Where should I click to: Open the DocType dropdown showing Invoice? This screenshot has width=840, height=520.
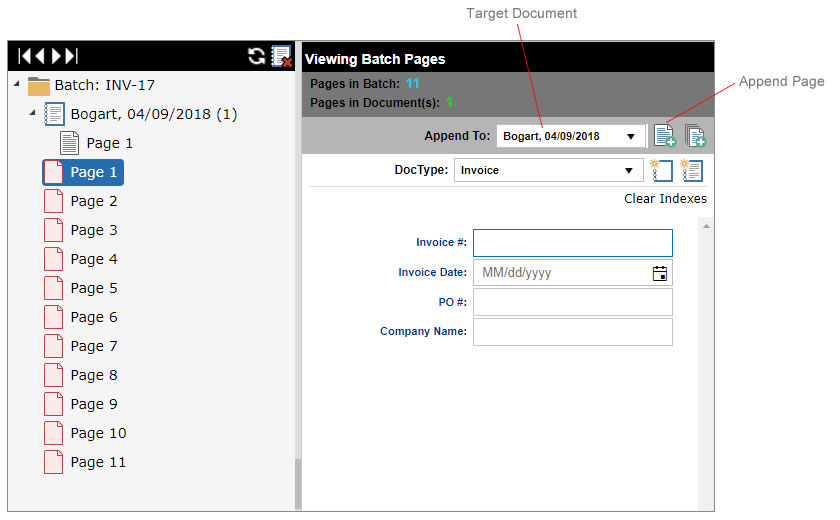click(x=628, y=171)
